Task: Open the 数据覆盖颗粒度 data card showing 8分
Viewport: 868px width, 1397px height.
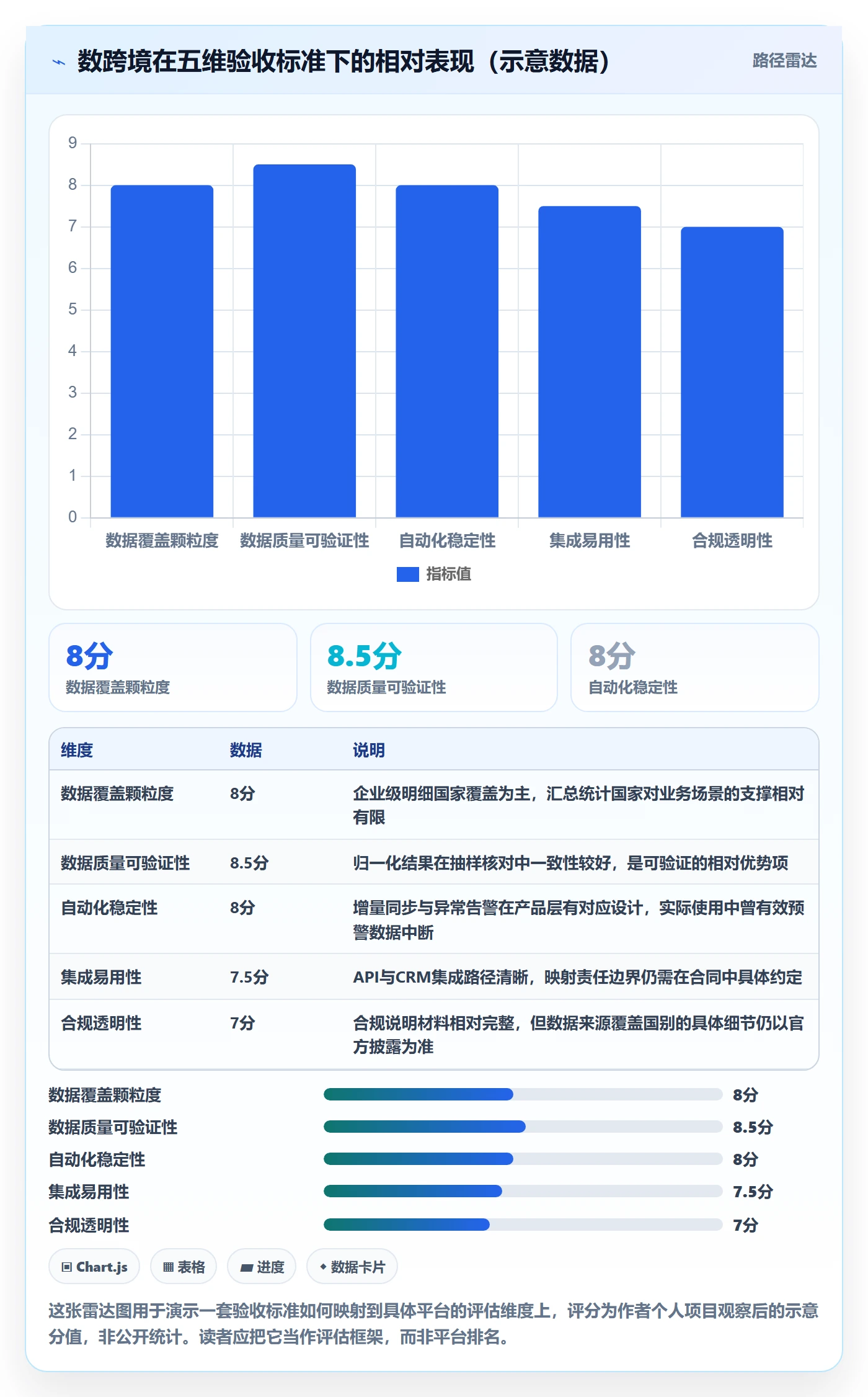Action: [173, 667]
